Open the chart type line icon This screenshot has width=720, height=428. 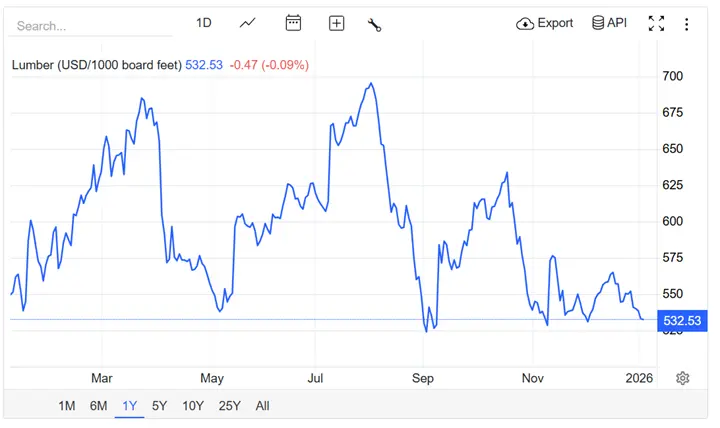tap(248, 23)
